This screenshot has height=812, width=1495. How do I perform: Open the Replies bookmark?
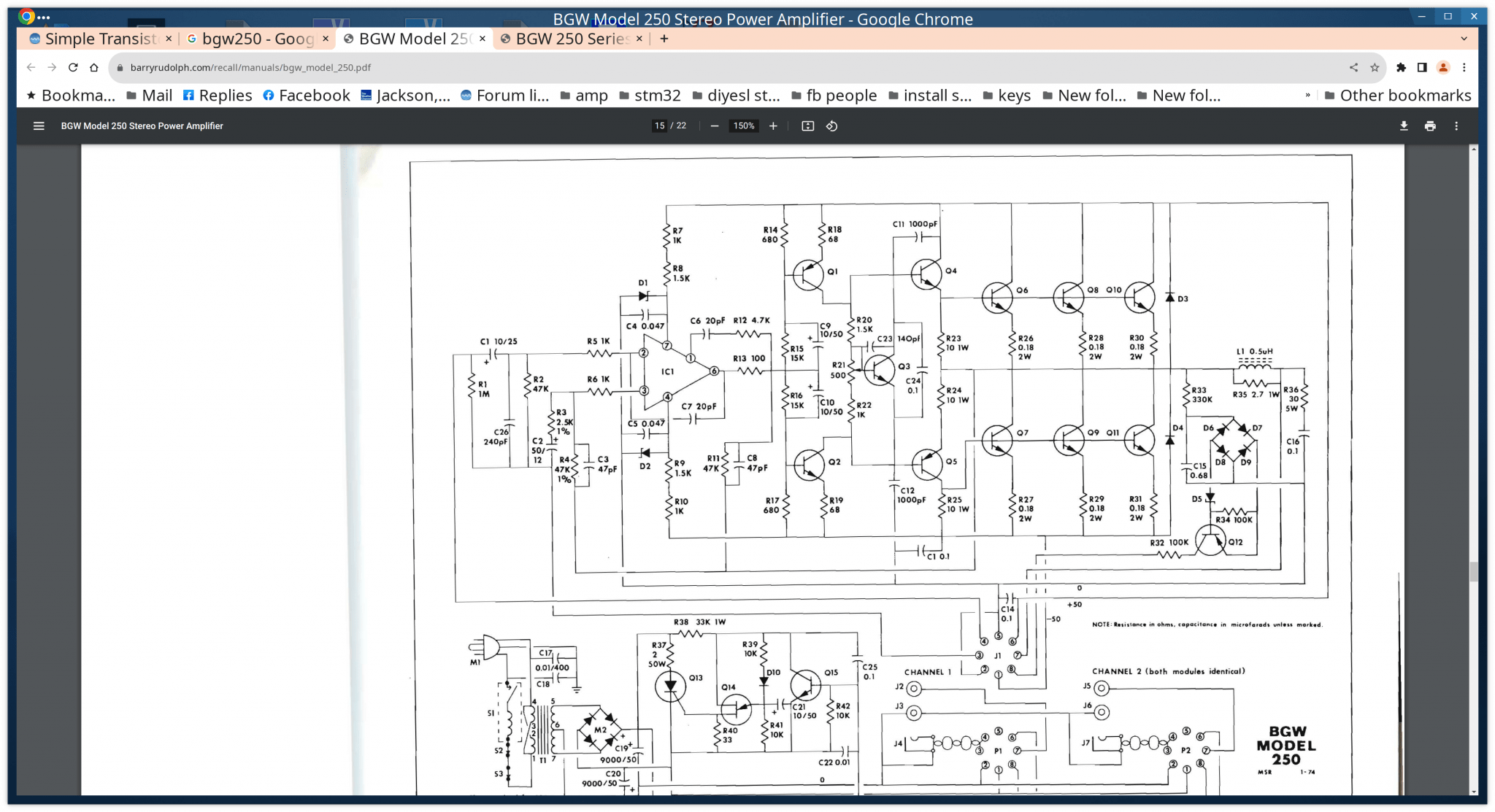tap(218, 96)
